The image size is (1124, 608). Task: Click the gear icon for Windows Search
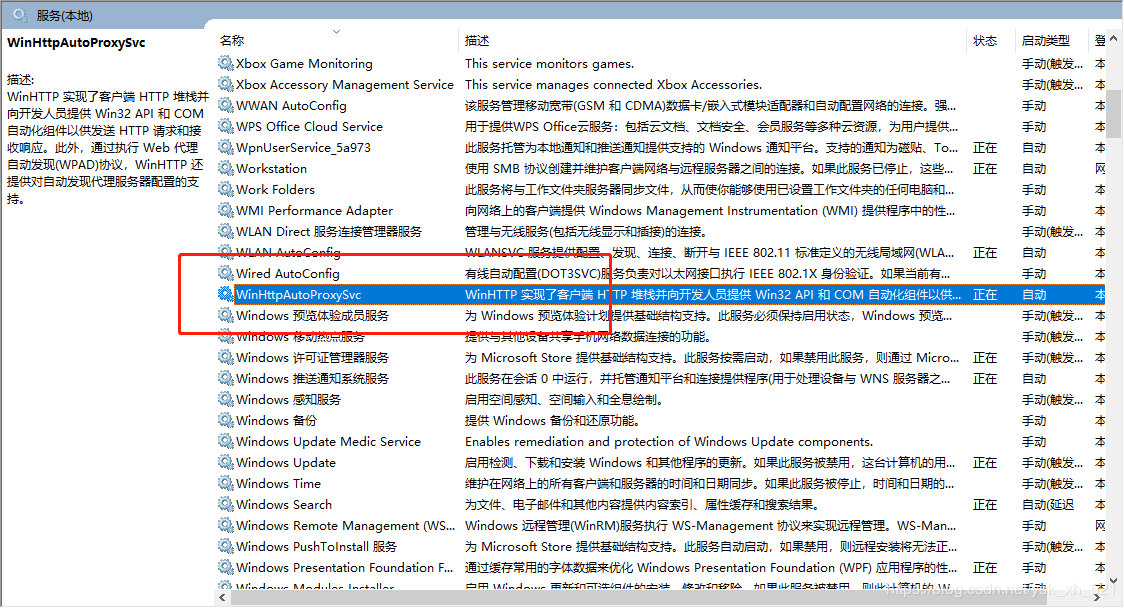pos(225,505)
